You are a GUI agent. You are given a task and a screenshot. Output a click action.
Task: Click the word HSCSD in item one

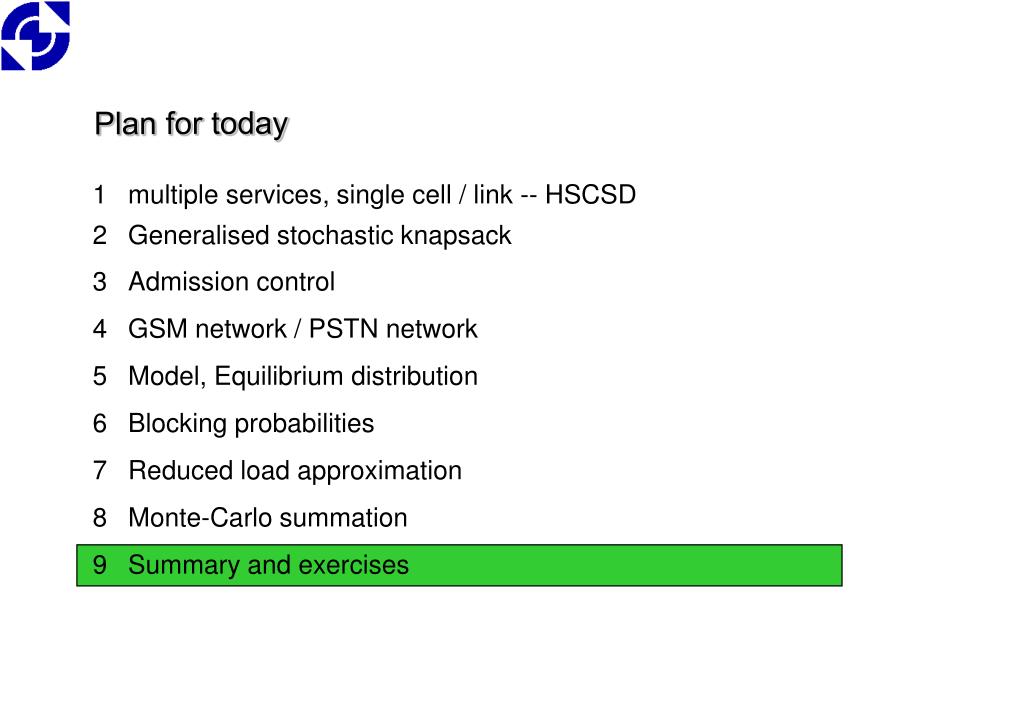(x=590, y=194)
